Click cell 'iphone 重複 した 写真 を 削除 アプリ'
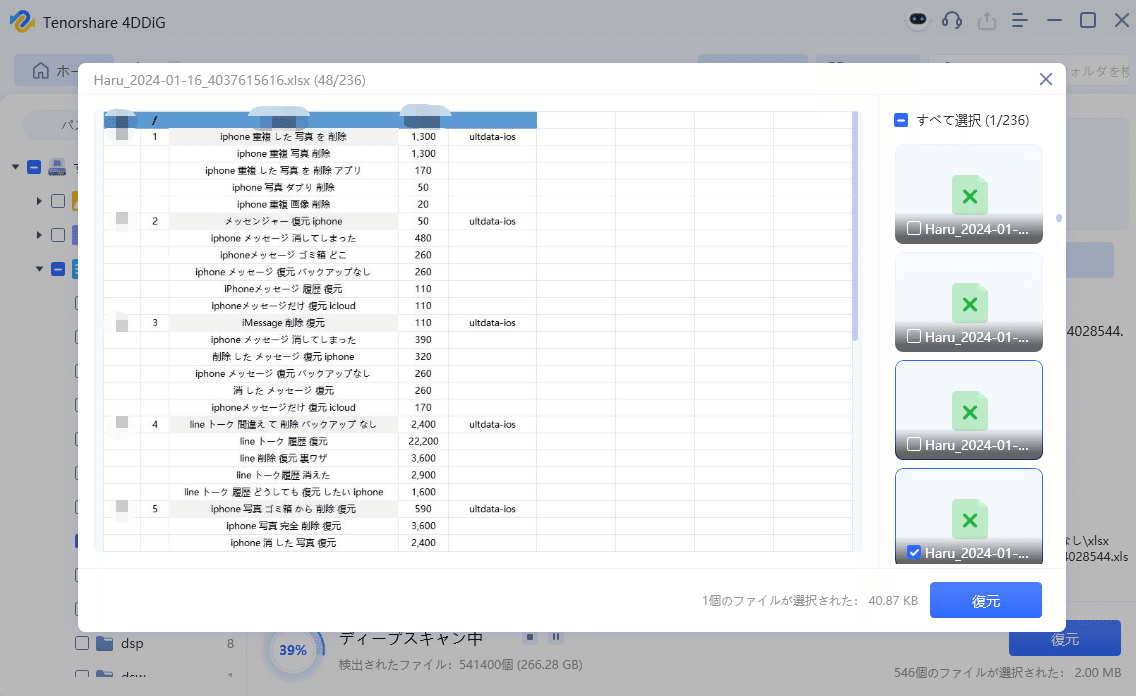 coord(283,170)
